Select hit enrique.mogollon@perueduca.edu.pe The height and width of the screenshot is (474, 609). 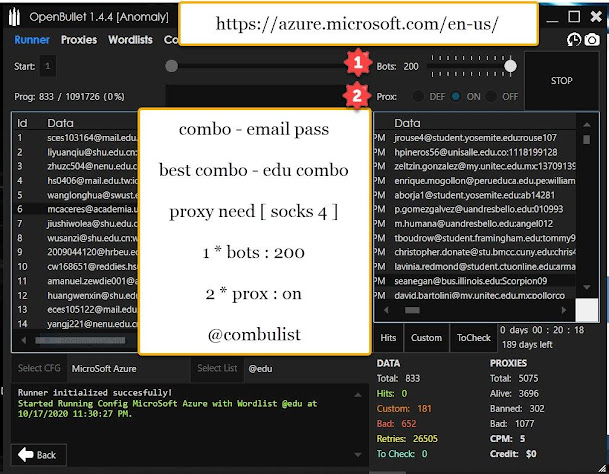click(x=475, y=181)
